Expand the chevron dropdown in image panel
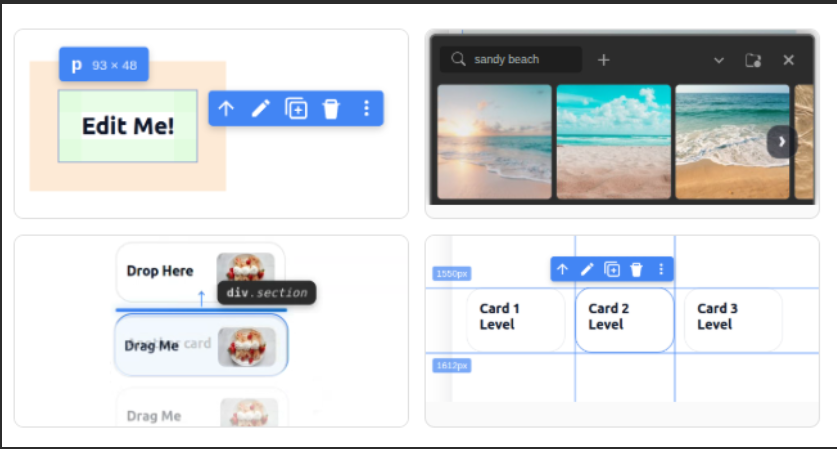The image size is (837, 449). [x=718, y=60]
